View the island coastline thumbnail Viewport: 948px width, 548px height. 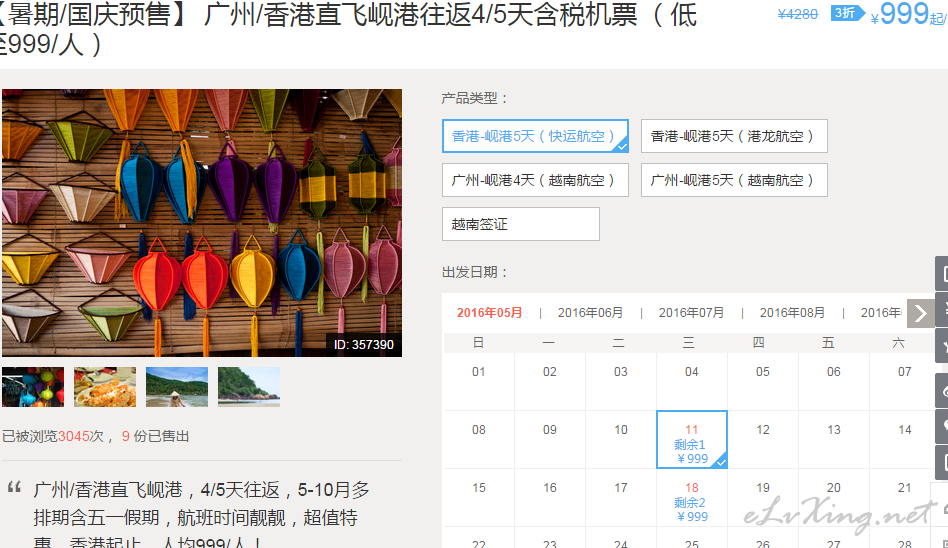pyautogui.click(x=248, y=387)
